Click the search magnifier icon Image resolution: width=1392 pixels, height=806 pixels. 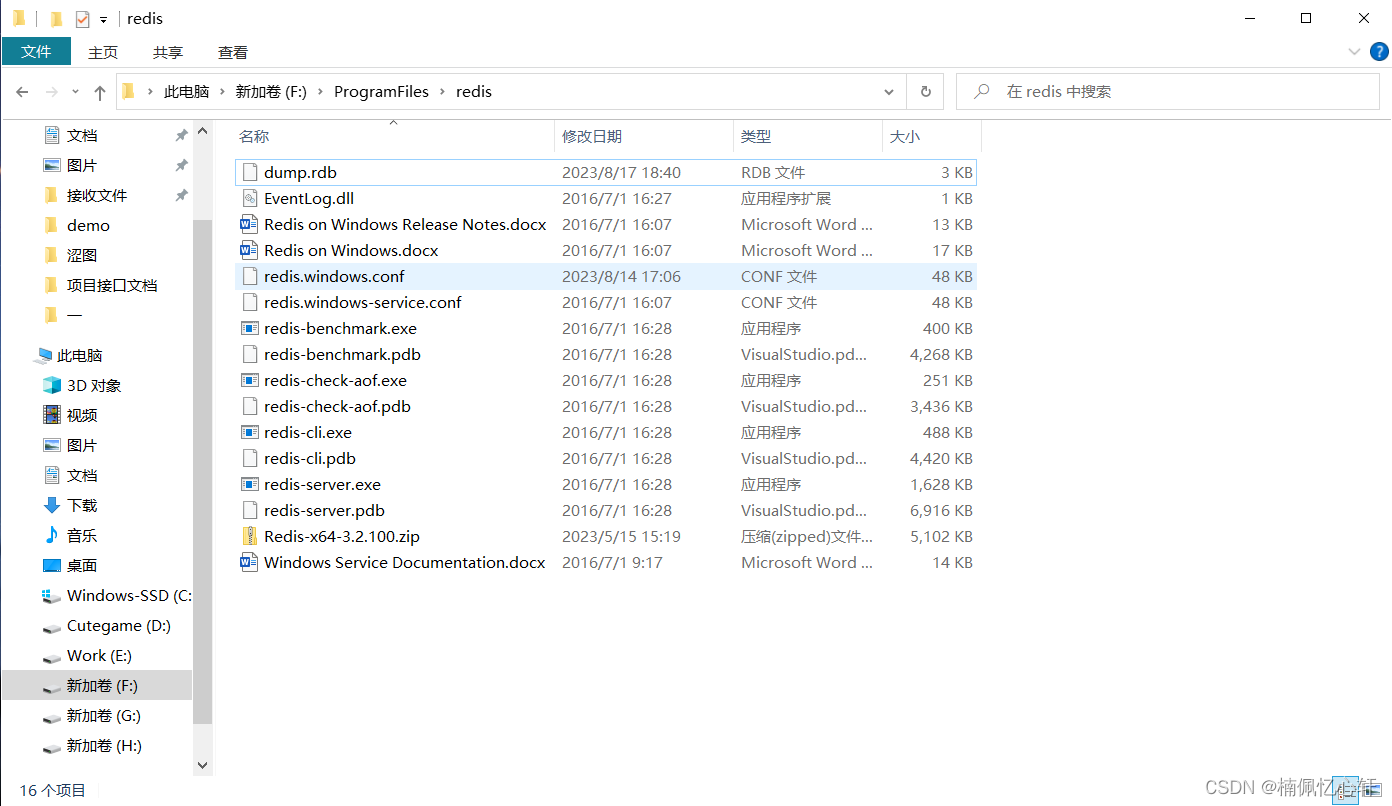982,91
